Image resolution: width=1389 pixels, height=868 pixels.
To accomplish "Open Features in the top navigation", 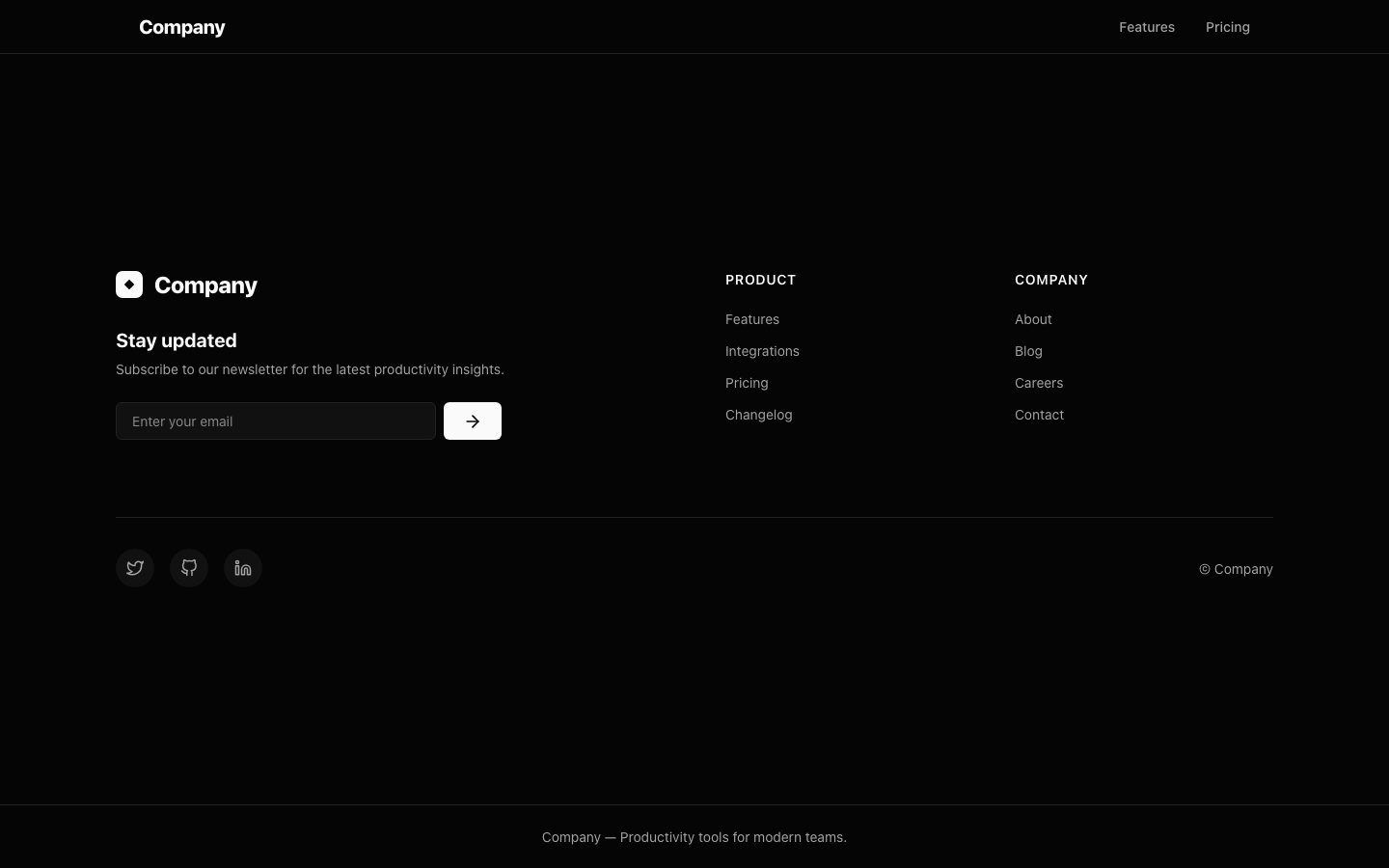I will point(1147,27).
